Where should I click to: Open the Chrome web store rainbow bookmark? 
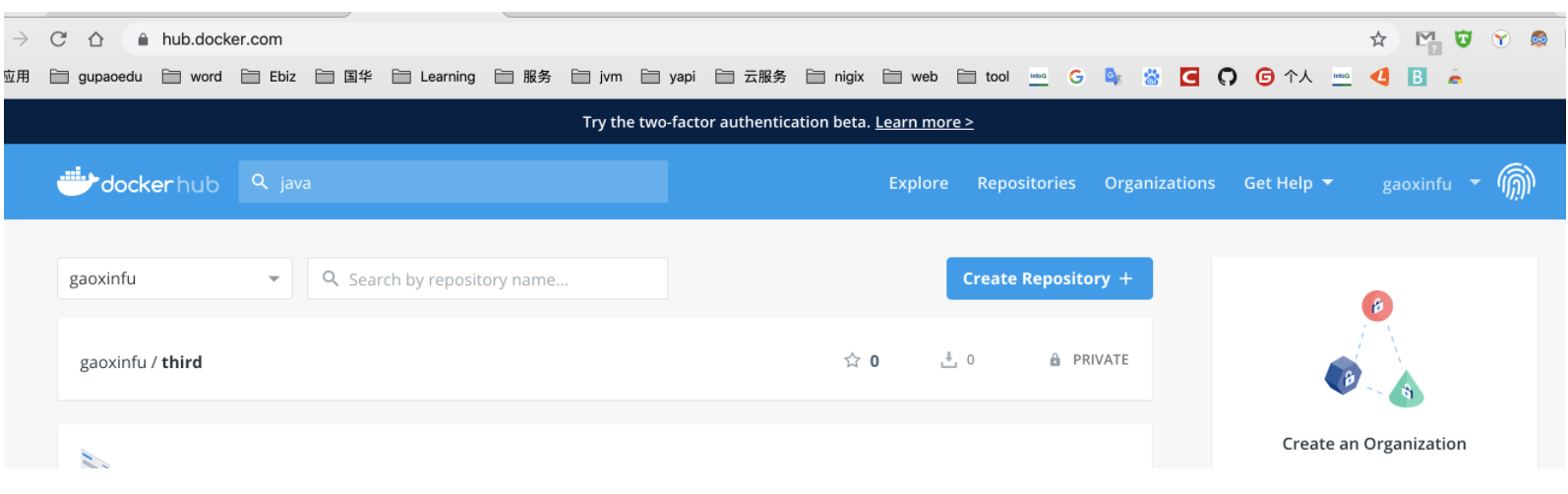tap(1455, 78)
